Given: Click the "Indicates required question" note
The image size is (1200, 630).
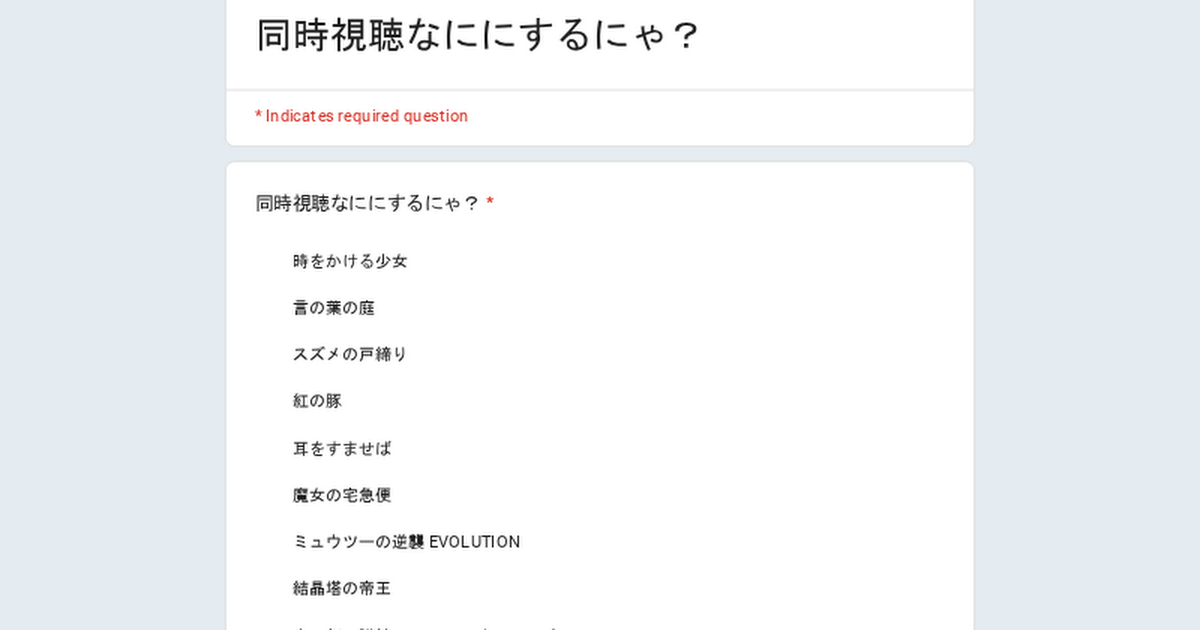Looking at the screenshot, I should coord(366,116).
